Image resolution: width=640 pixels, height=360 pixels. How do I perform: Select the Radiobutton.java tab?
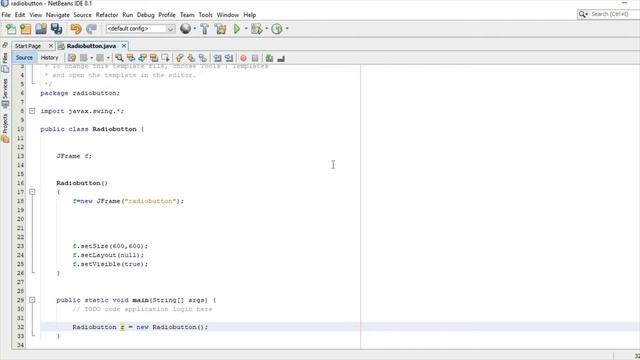click(91, 46)
